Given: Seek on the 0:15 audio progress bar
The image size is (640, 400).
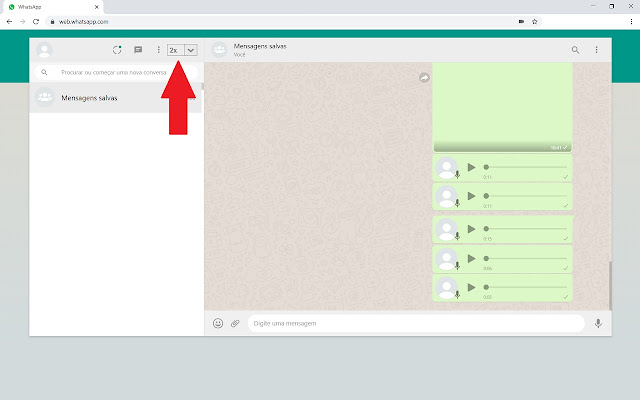Looking at the screenshot, I should pos(525,229).
